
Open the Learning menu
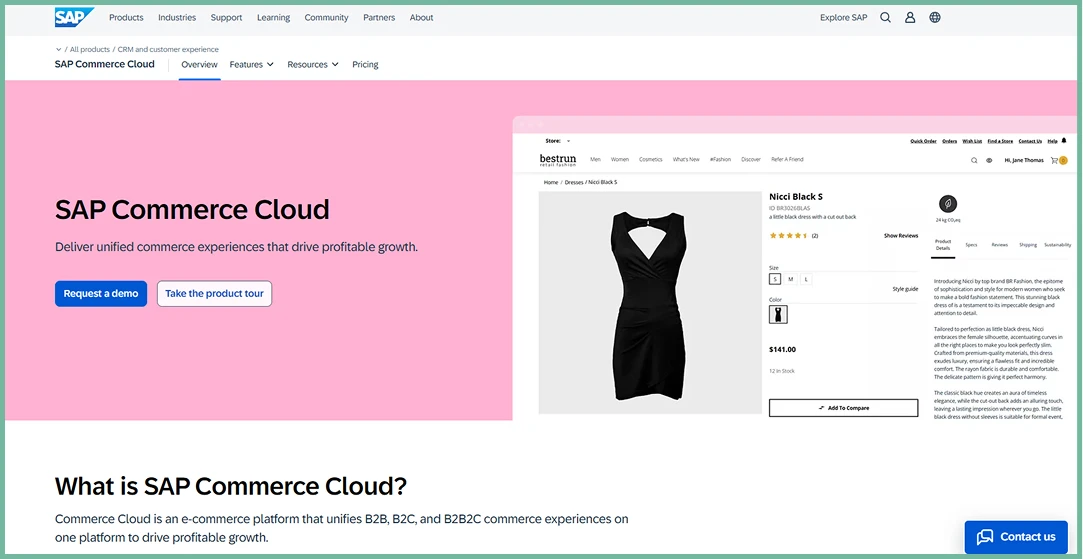[x=274, y=18]
